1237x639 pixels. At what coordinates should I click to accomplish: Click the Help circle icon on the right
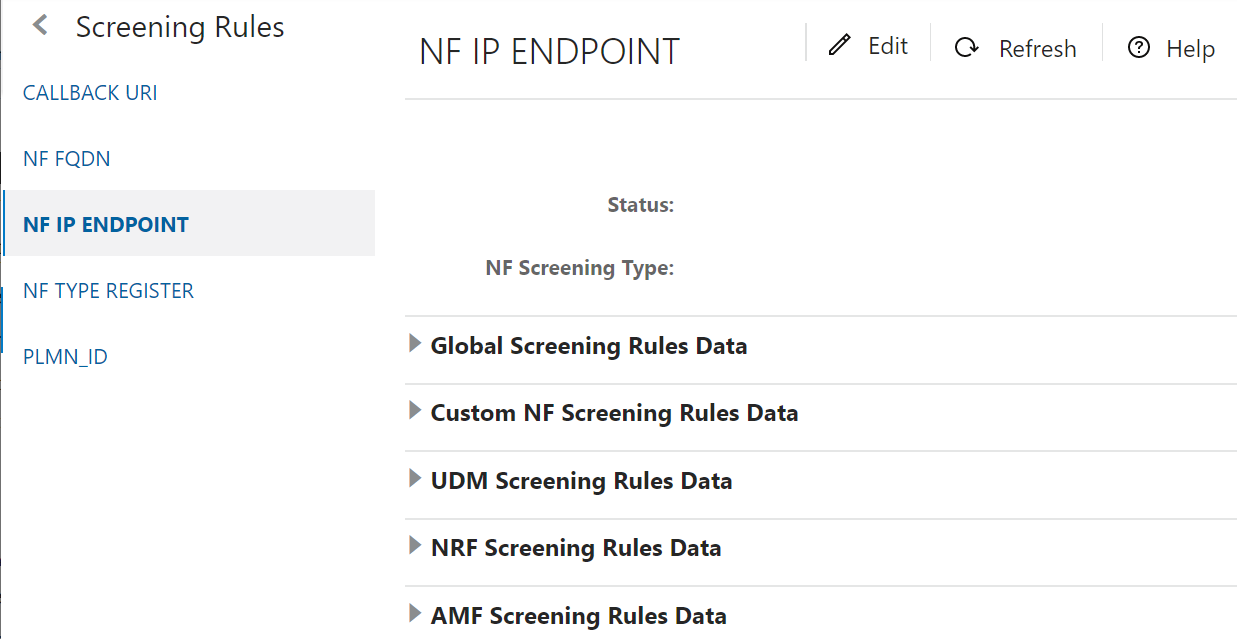click(1137, 47)
